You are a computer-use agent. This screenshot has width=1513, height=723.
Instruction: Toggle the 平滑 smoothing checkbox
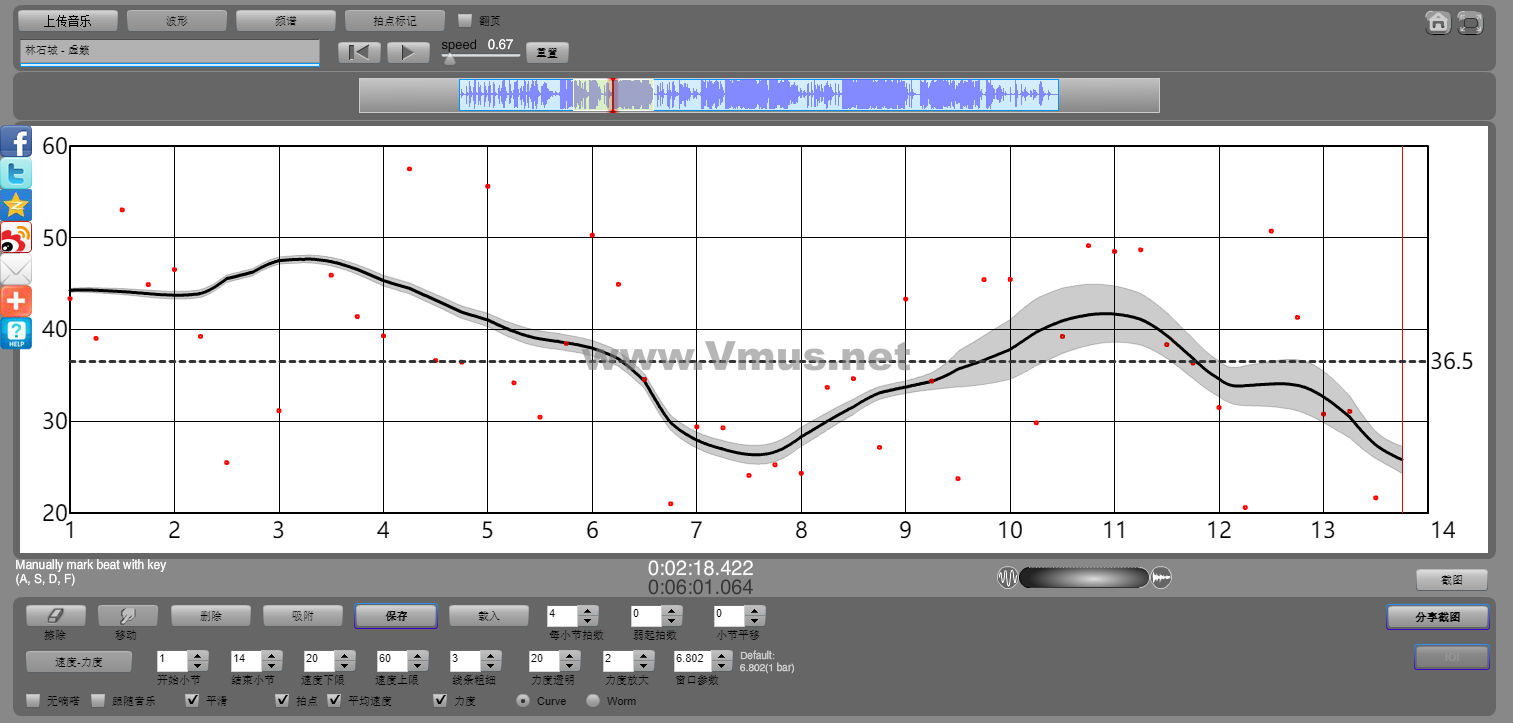click(194, 701)
